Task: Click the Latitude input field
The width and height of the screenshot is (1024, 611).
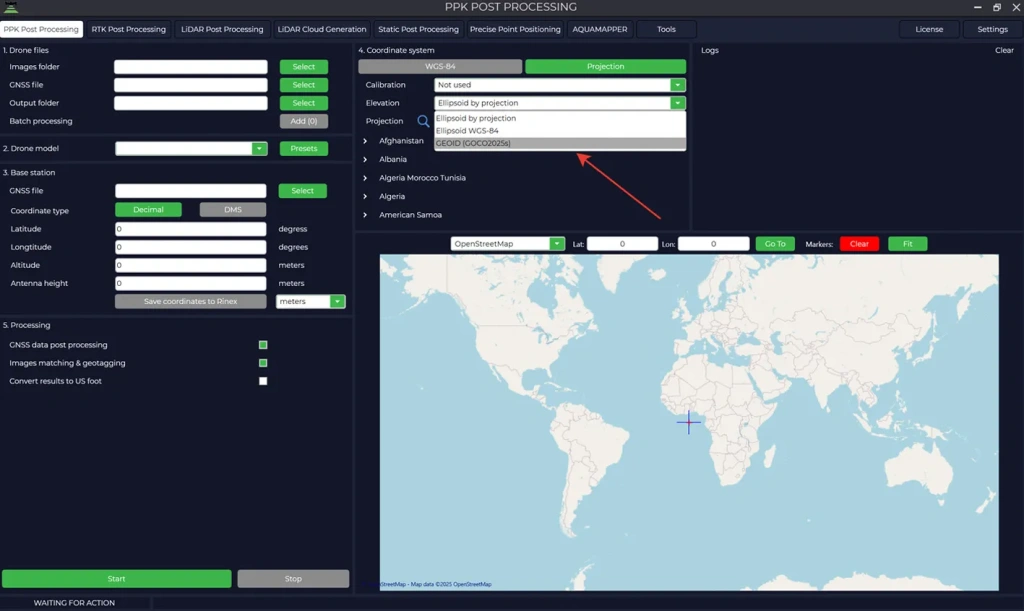Action: (x=190, y=228)
